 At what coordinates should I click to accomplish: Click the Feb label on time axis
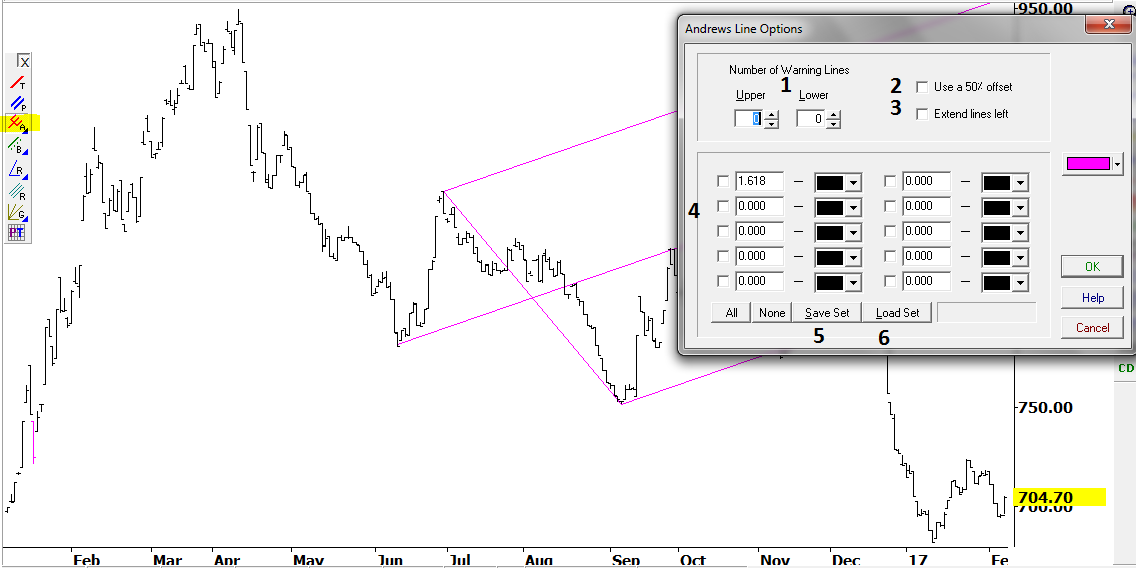(85, 560)
